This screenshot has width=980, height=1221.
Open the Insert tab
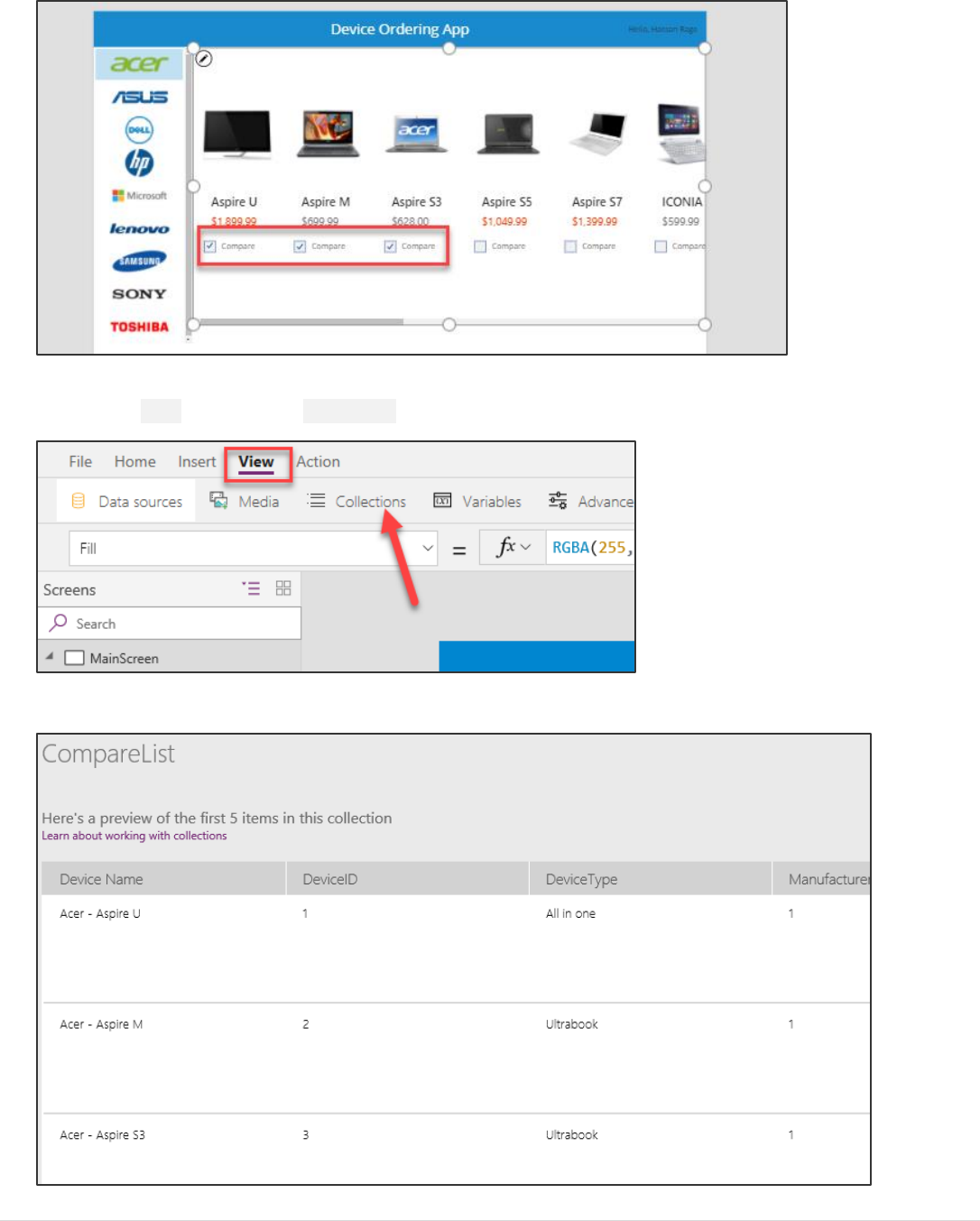coord(197,461)
